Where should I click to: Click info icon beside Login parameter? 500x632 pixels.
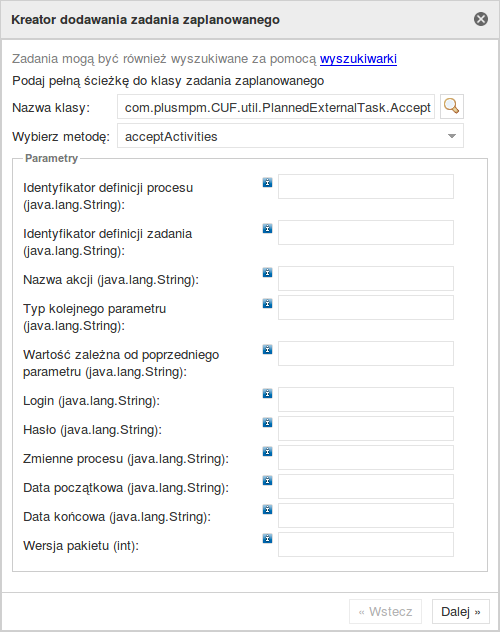tap(268, 393)
